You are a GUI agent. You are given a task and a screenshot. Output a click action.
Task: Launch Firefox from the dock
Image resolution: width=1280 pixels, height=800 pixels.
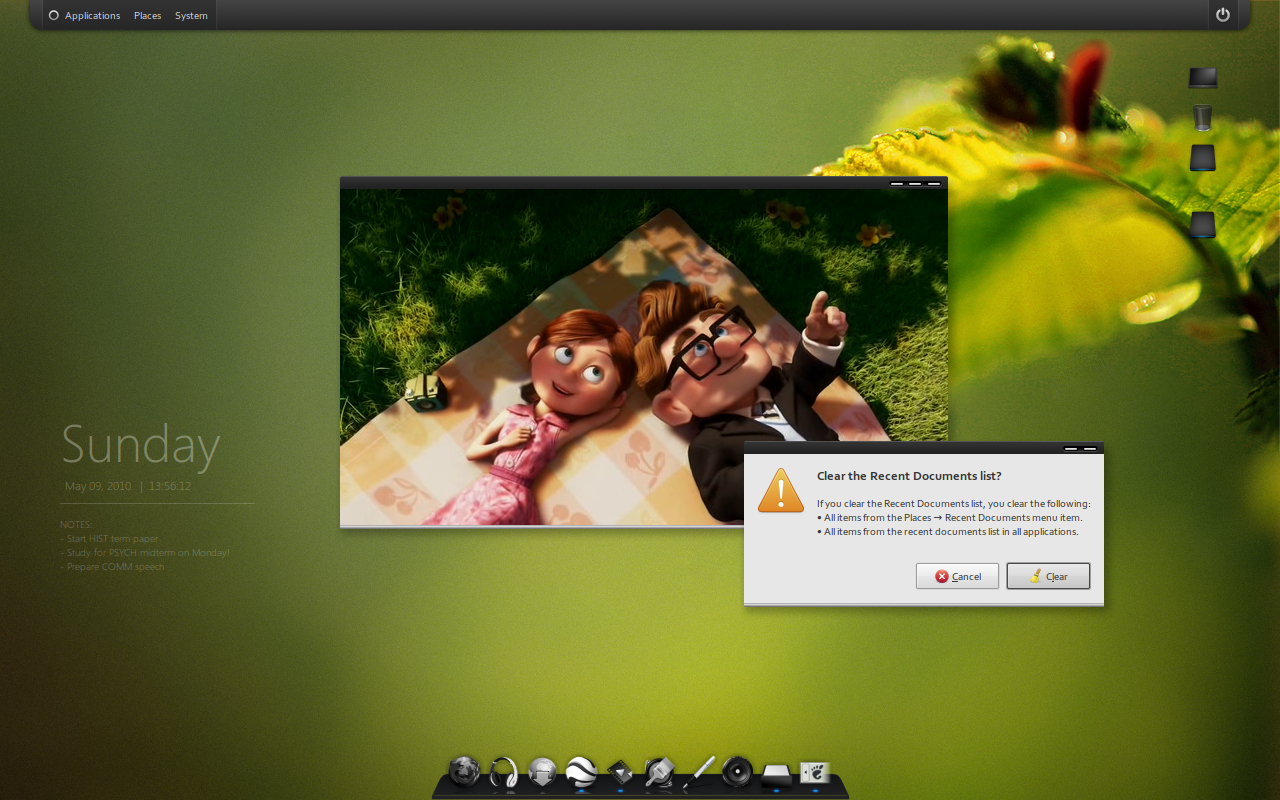point(464,771)
